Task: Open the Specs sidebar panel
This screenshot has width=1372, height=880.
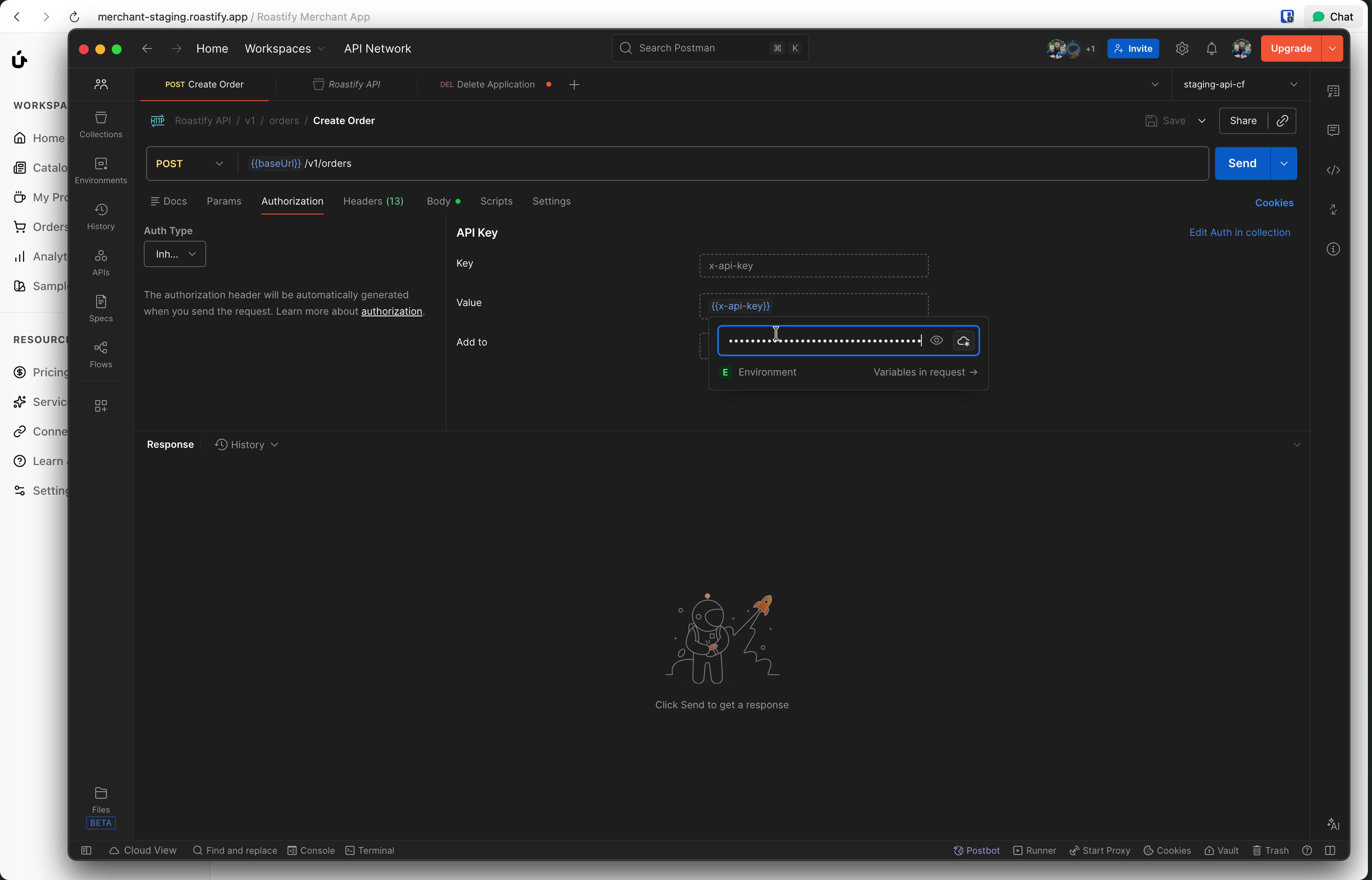Action: click(x=101, y=308)
